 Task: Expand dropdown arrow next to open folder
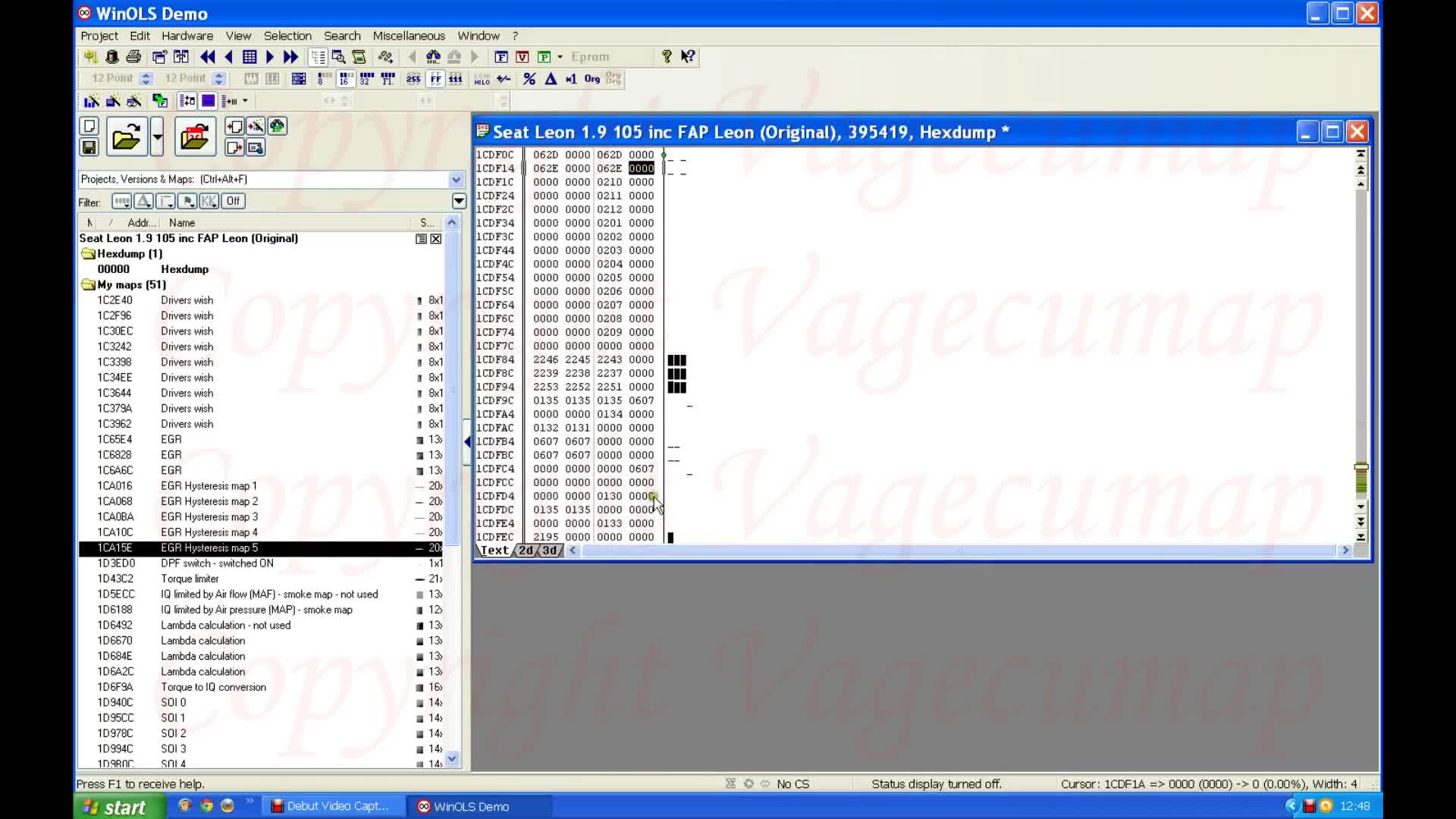point(157,137)
